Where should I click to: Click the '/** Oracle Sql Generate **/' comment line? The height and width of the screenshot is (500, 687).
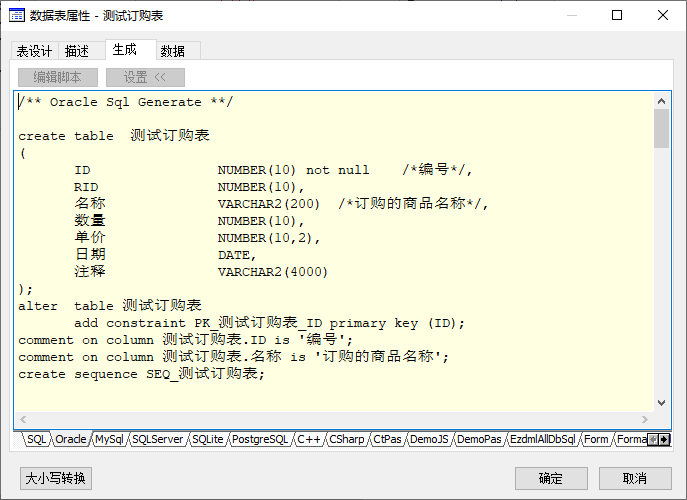[x=126, y=102]
